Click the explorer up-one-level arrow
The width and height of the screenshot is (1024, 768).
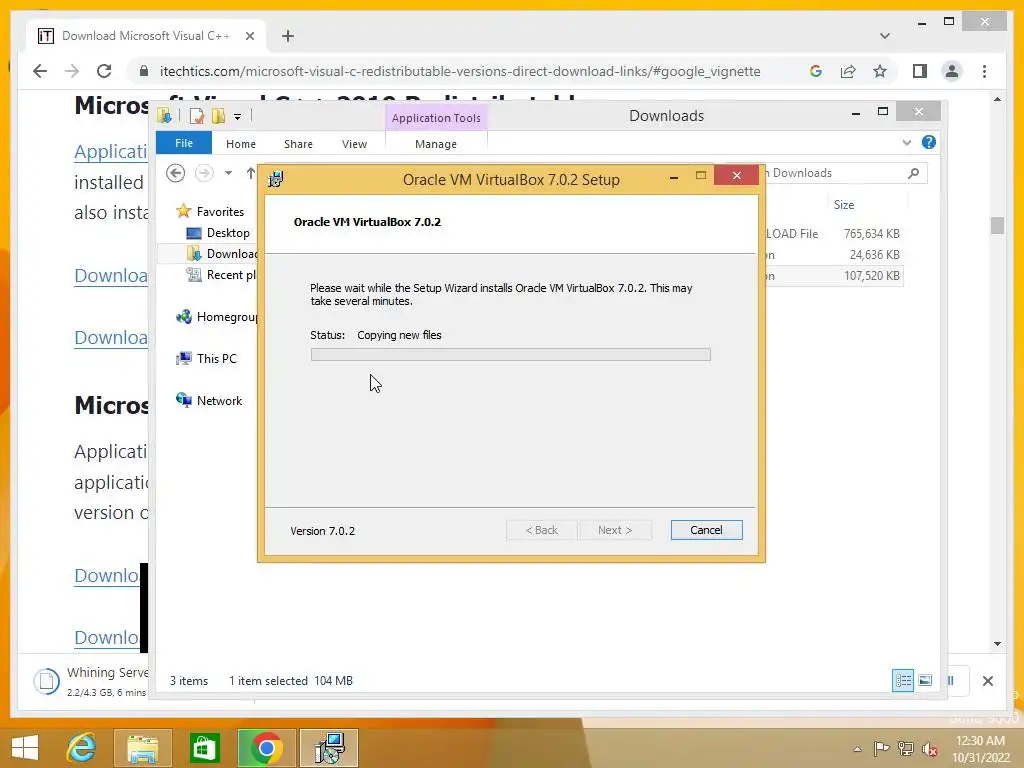pyautogui.click(x=250, y=173)
